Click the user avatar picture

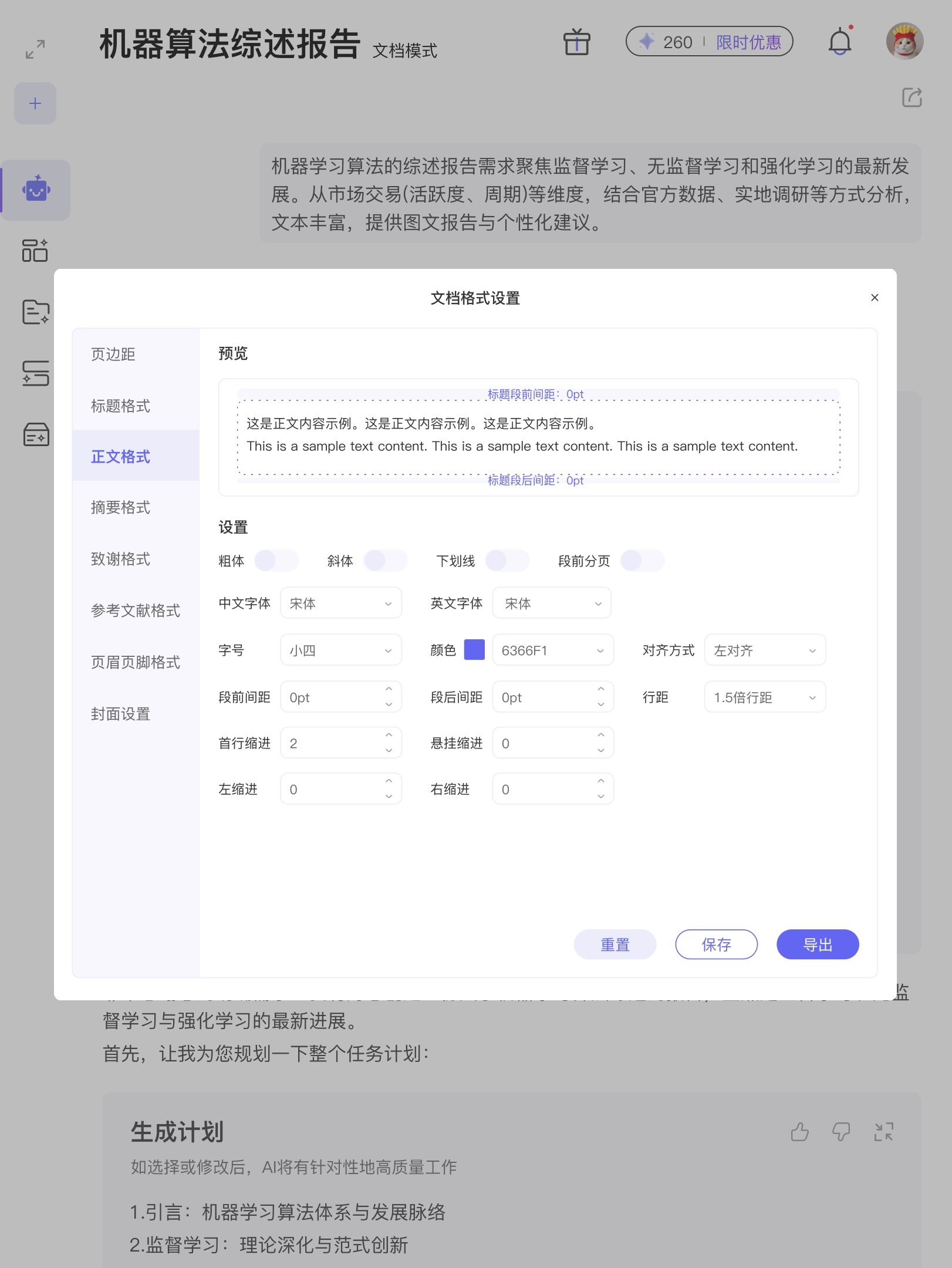click(x=904, y=42)
